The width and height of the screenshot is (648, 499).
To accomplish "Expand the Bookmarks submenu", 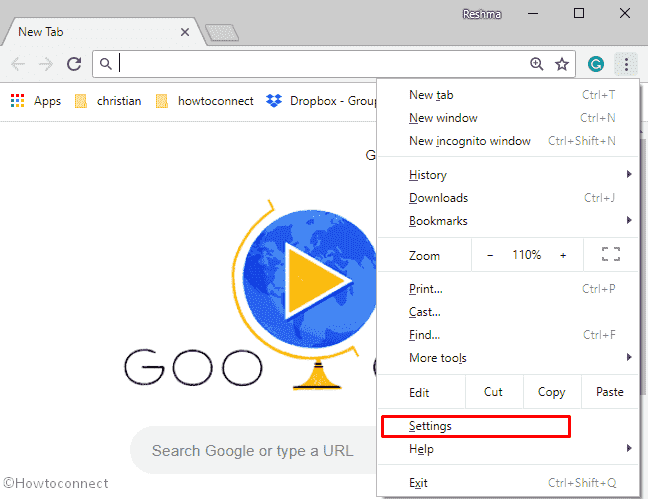I will pyautogui.click(x=508, y=221).
